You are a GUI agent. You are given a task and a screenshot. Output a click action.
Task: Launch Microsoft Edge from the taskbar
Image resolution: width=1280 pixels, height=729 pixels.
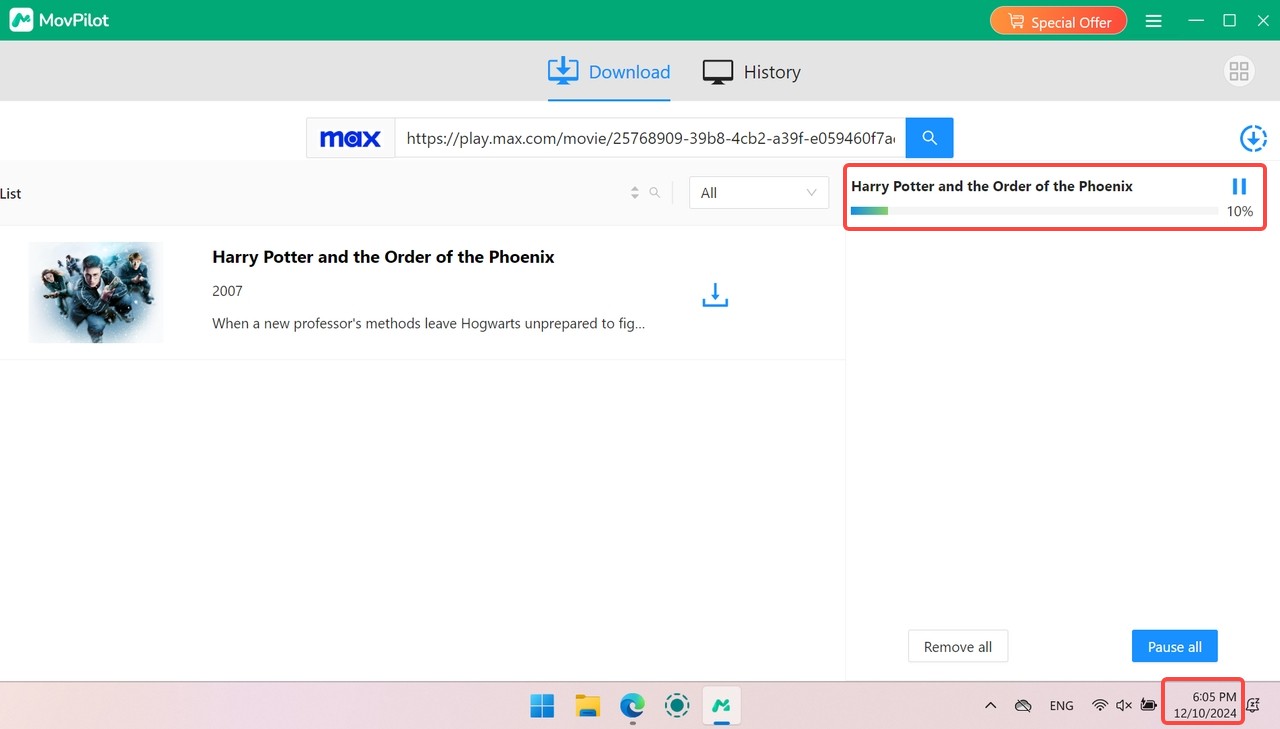pyautogui.click(x=632, y=706)
